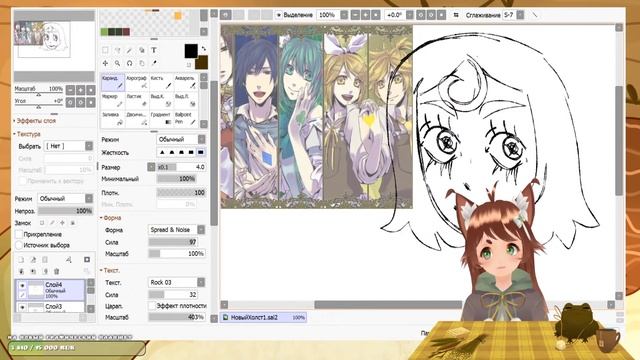Screen dimensions: 640x360
Task: Zoom out with navigator minus button
Action: point(71,89)
